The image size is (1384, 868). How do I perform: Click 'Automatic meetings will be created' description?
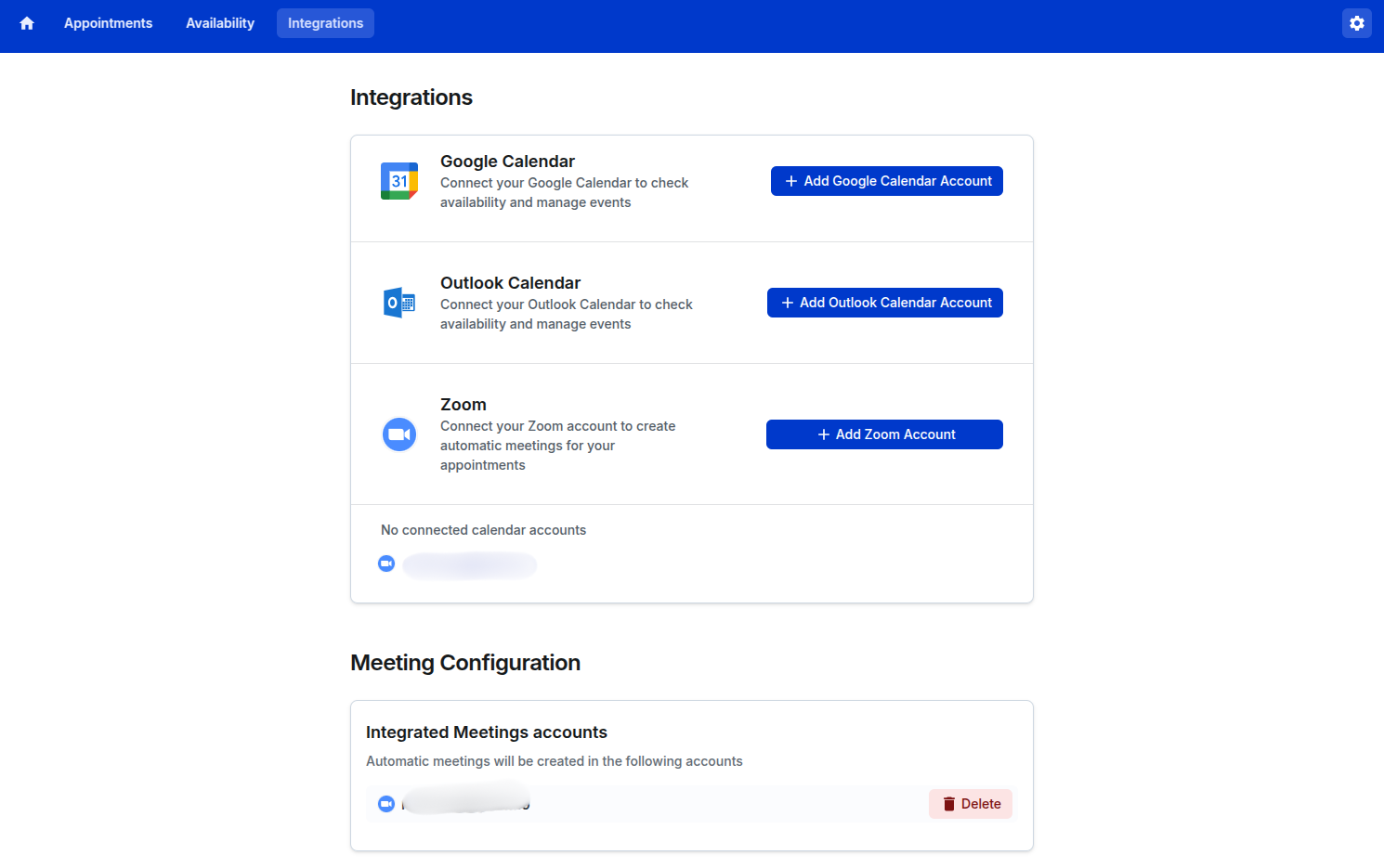(x=555, y=761)
